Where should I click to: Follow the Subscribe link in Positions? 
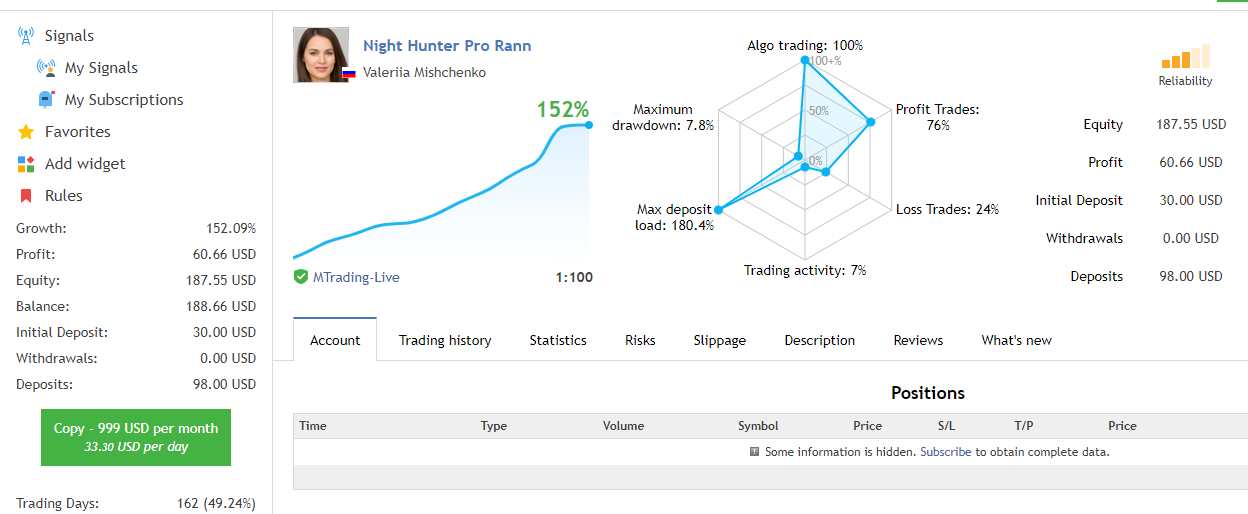[x=946, y=452]
